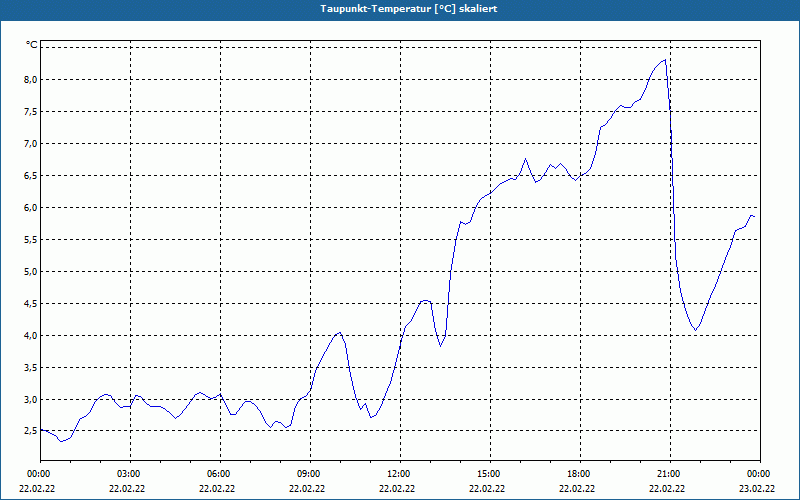This screenshot has height=500, width=800.
Task: Click the "12:00" time label
Action: click(x=397, y=474)
